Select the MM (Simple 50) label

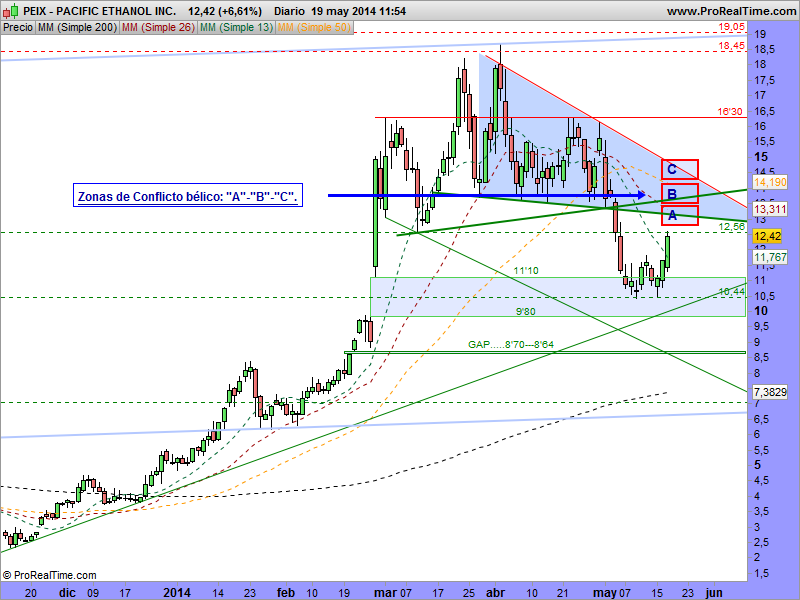pyautogui.click(x=314, y=28)
